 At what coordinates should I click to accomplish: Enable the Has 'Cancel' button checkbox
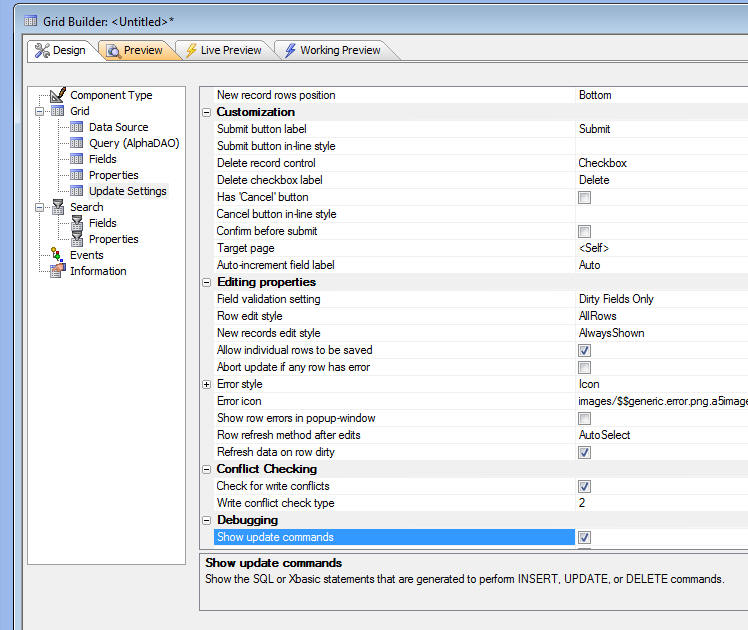point(584,197)
